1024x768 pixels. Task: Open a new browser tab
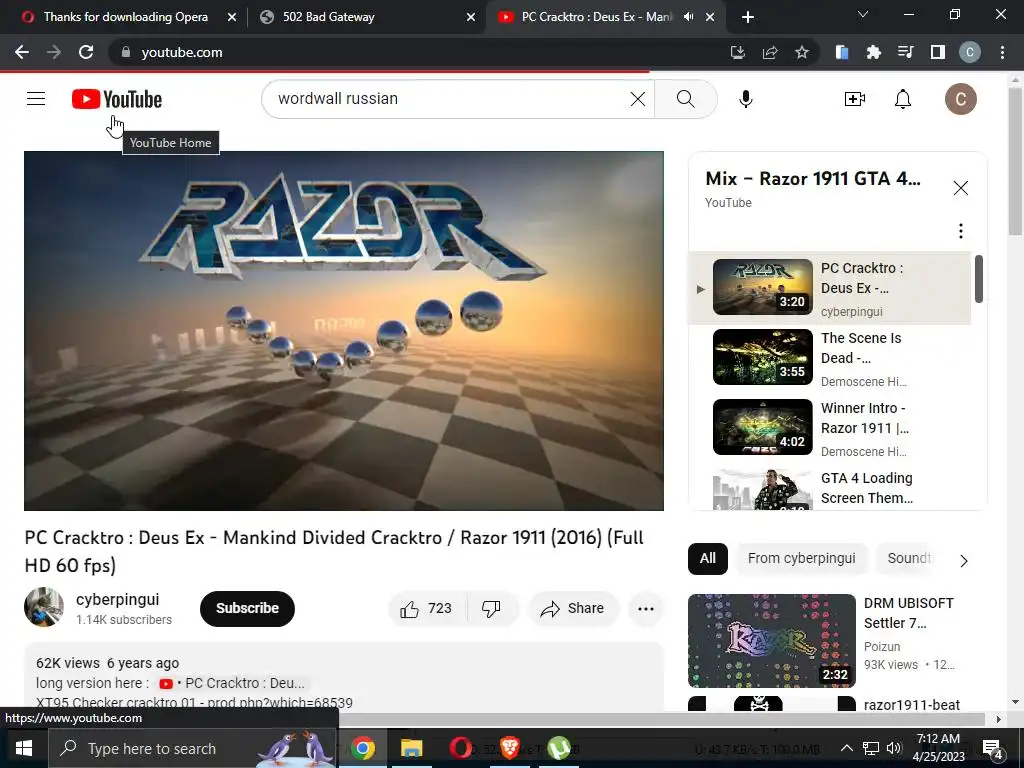point(748,17)
